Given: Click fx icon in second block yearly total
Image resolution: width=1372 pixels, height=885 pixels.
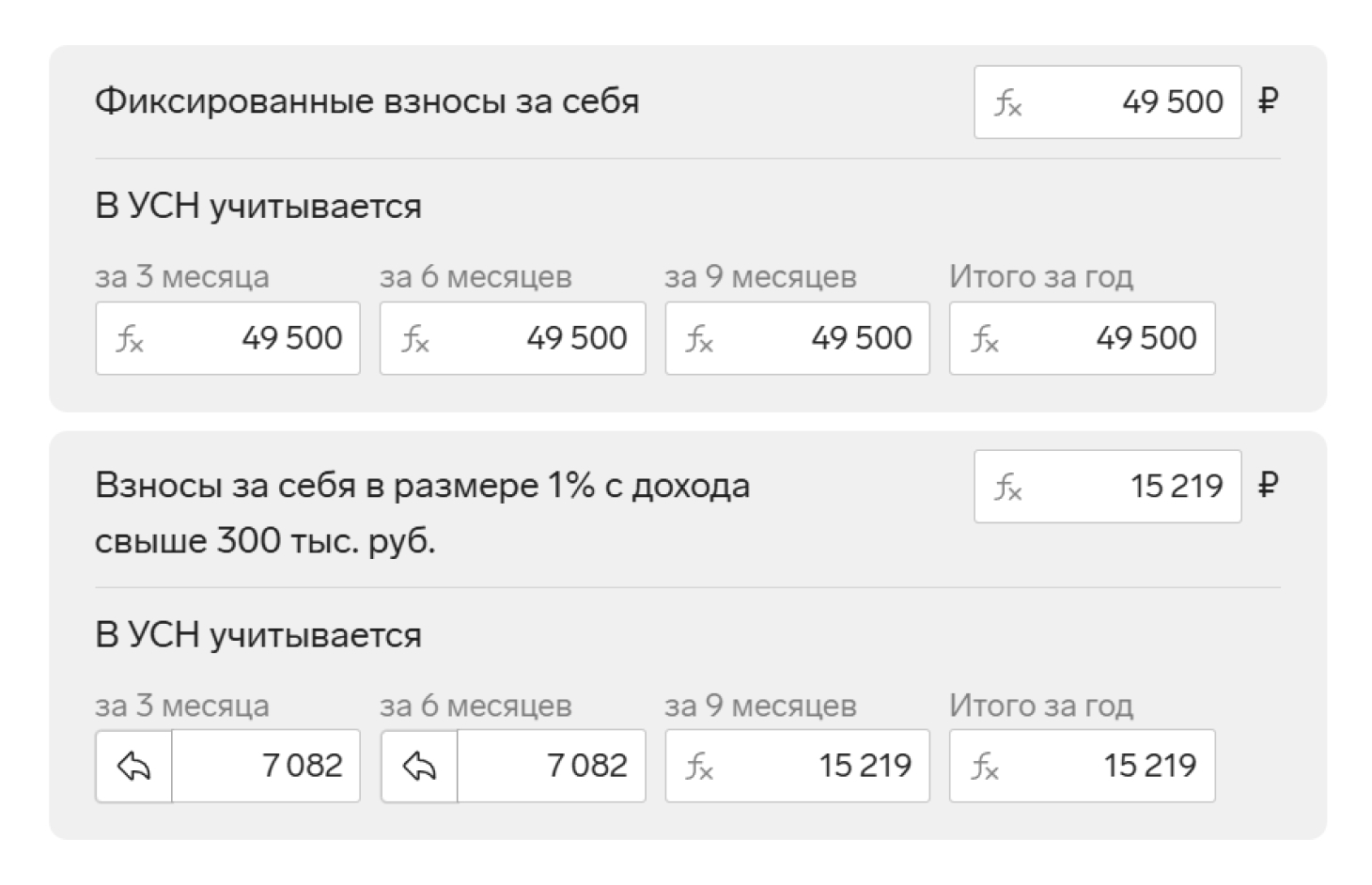Looking at the screenshot, I should (984, 767).
